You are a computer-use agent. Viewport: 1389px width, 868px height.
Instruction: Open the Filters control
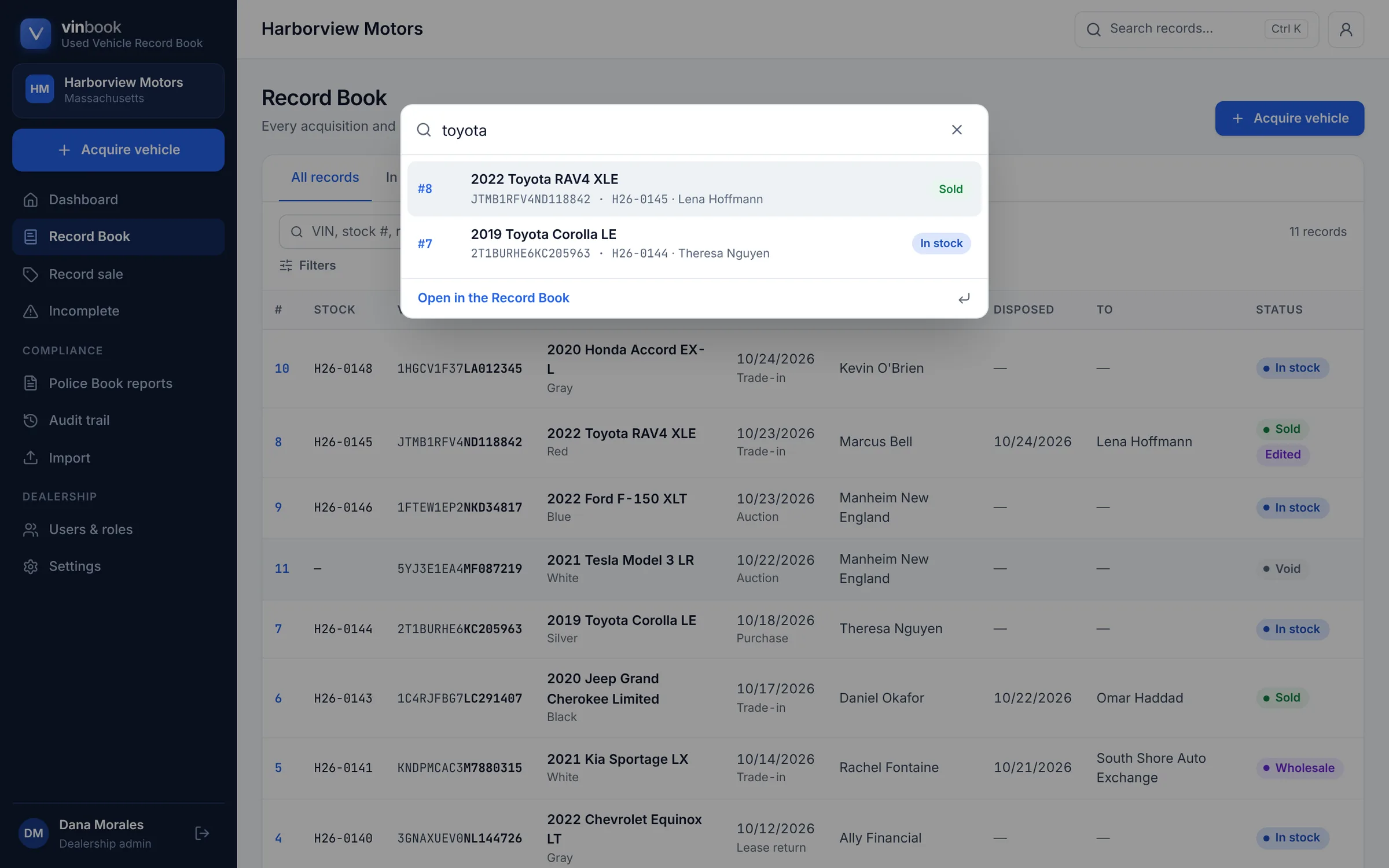(307, 266)
